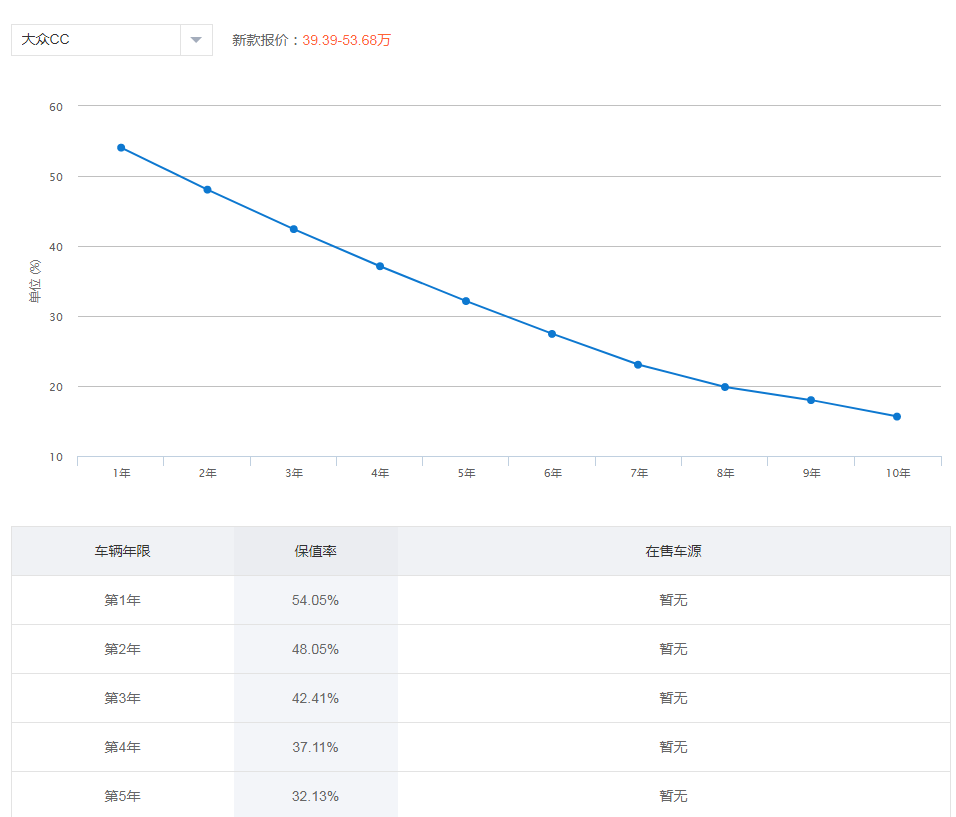
Task: Click the 保值率 column header
Action: click(316, 551)
